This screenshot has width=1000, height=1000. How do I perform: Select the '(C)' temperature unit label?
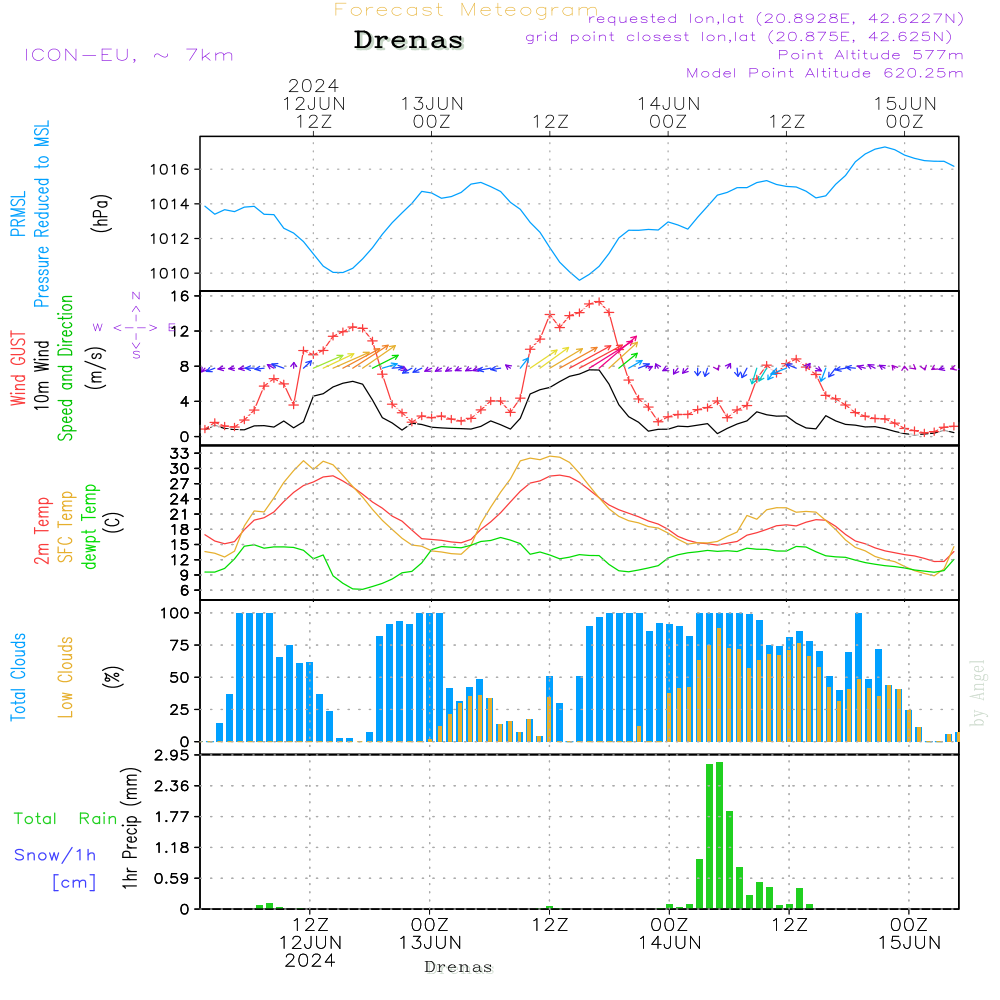[x=114, y=522]
